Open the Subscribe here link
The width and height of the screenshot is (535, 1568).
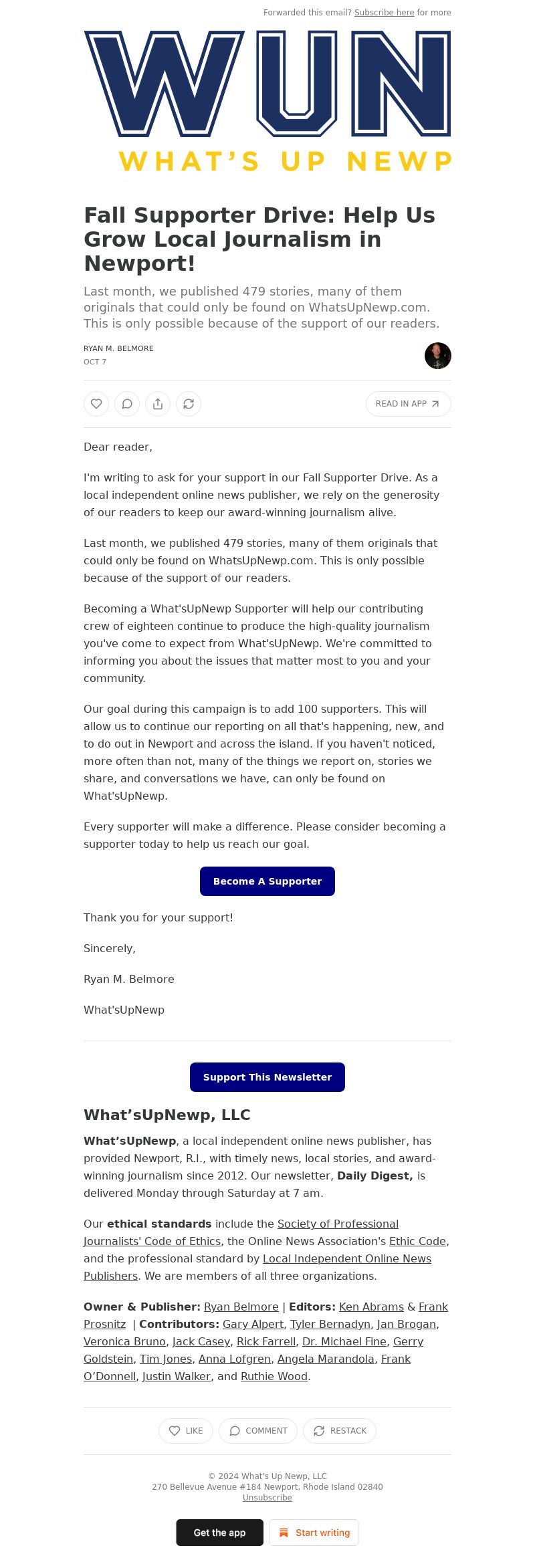point(385,13)
